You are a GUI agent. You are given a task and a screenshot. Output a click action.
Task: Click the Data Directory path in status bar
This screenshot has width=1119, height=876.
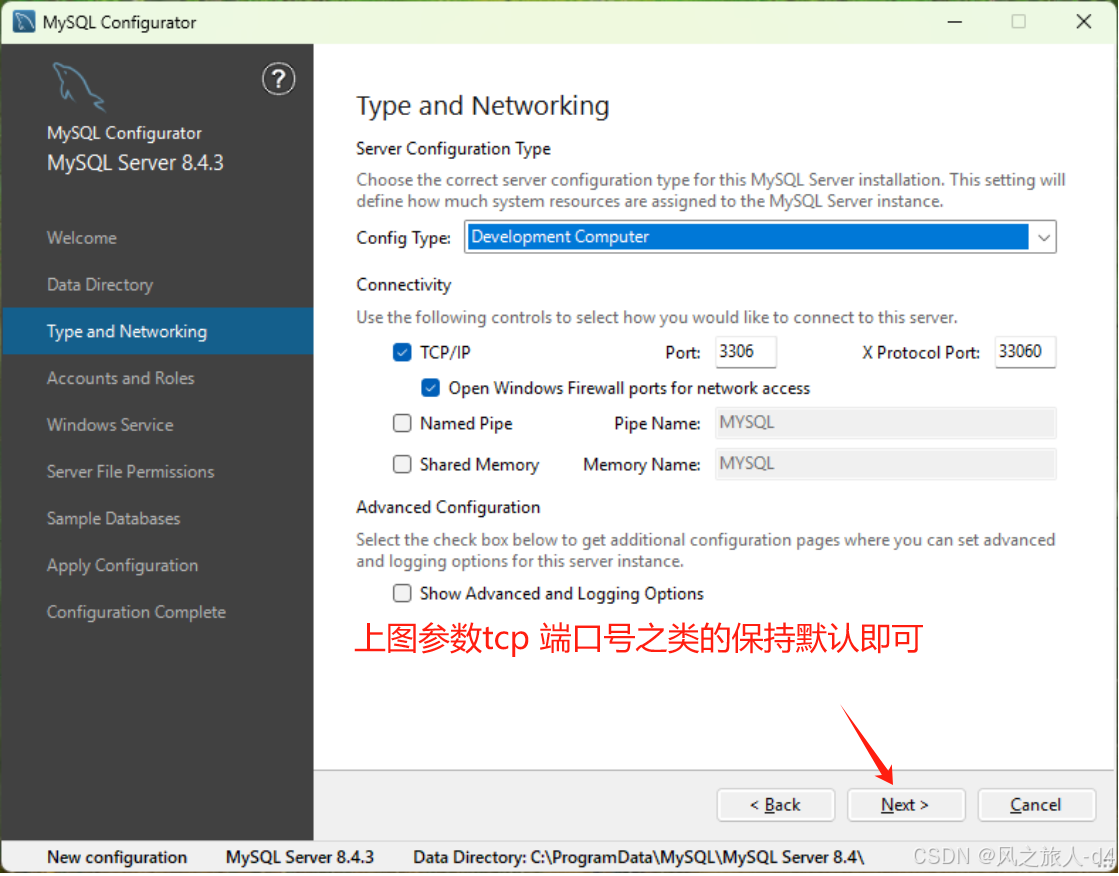(639, 858)
